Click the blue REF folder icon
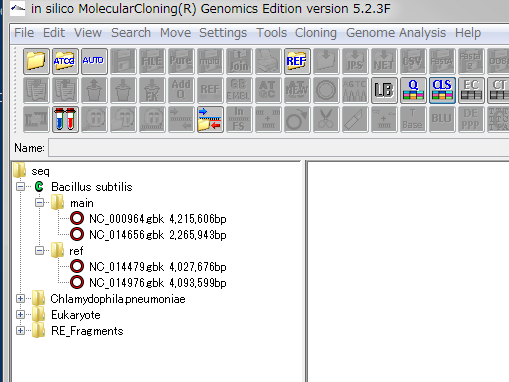 (297, 61)
